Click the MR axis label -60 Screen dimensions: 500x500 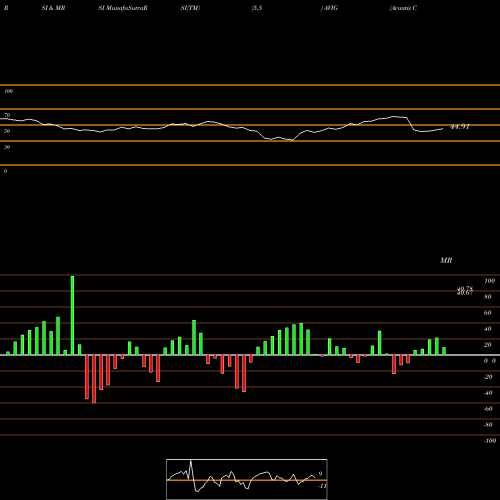[x=488, y=409]
